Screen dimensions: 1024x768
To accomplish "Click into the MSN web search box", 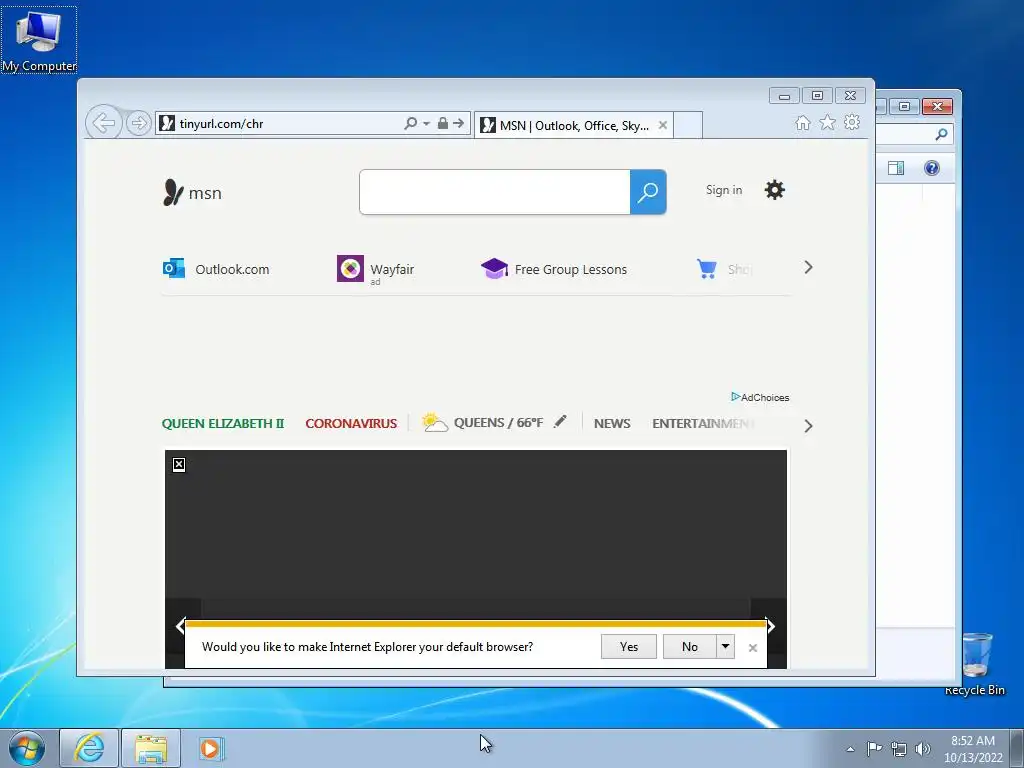I will (x=494, y=192).
